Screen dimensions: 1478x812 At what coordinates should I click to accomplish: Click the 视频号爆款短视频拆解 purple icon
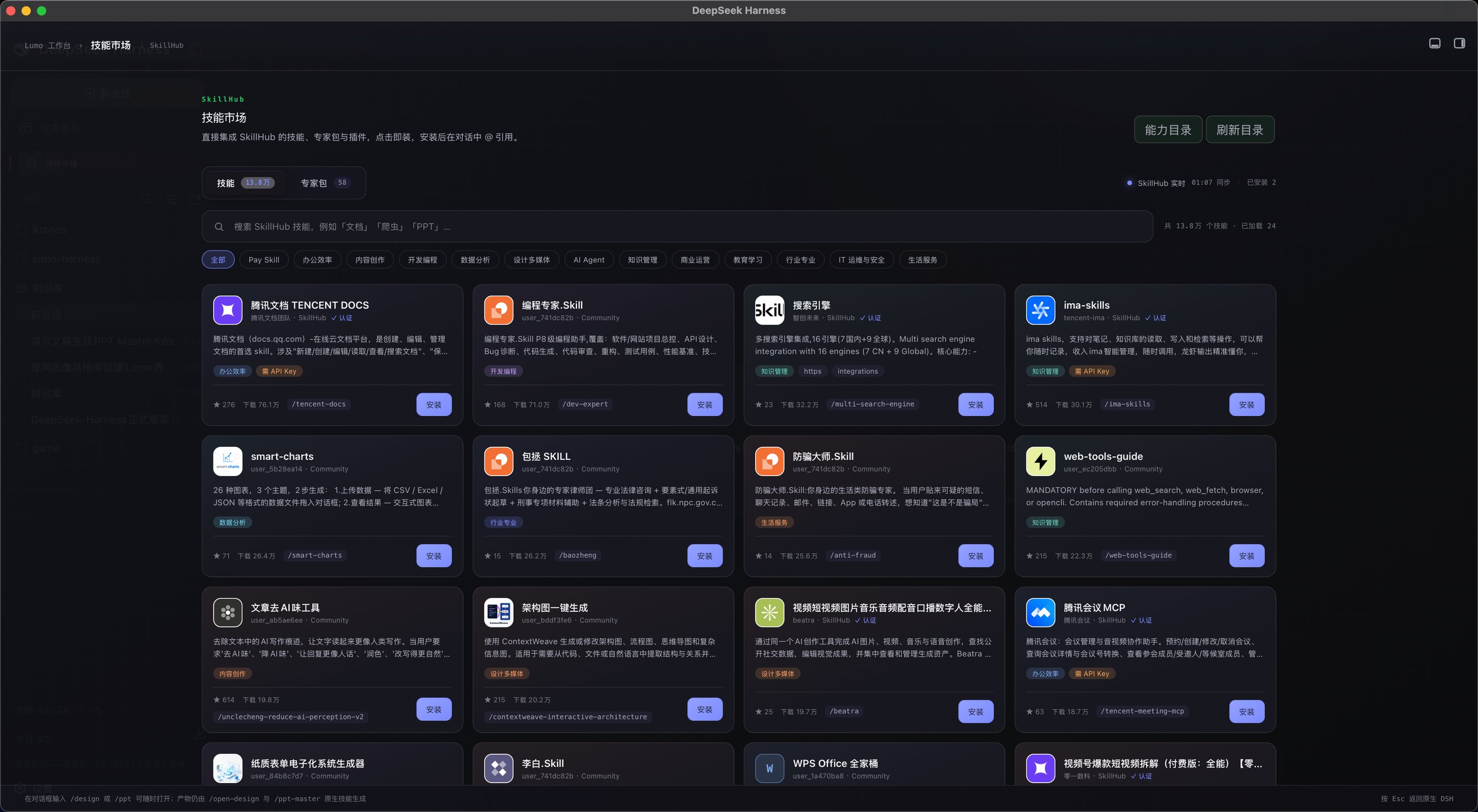tap(1040, 769)
